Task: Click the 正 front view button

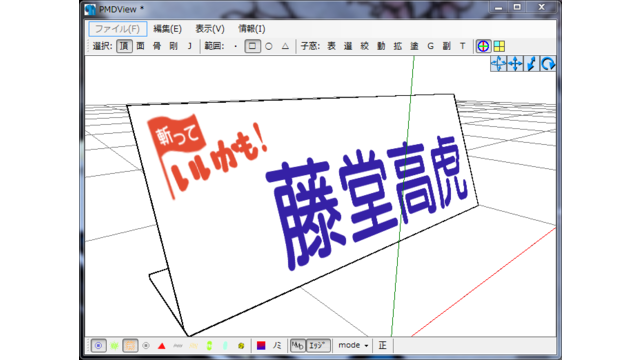Action: coord(382,345)
